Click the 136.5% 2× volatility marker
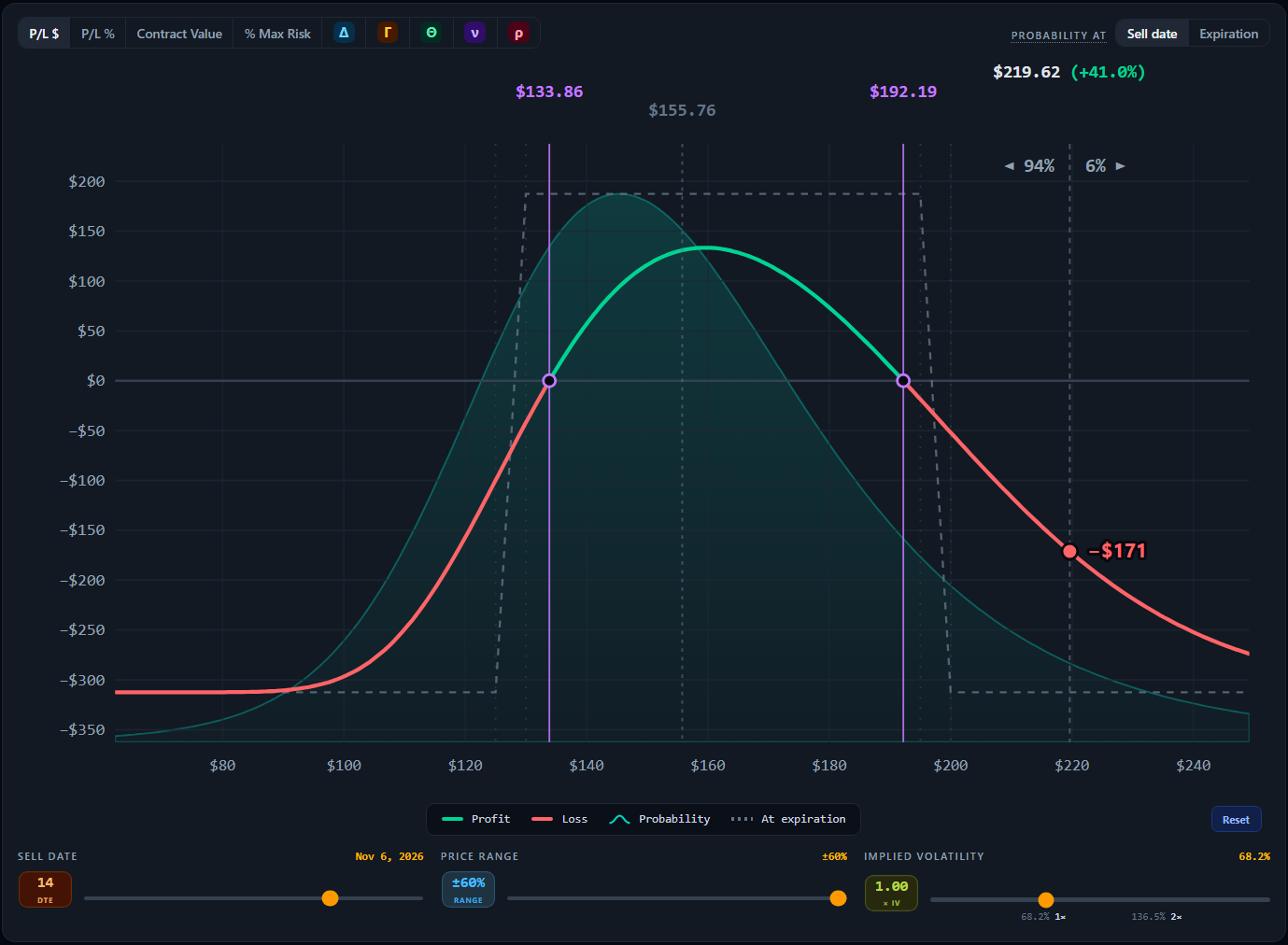The image size is (1288, 945). 1156,917
